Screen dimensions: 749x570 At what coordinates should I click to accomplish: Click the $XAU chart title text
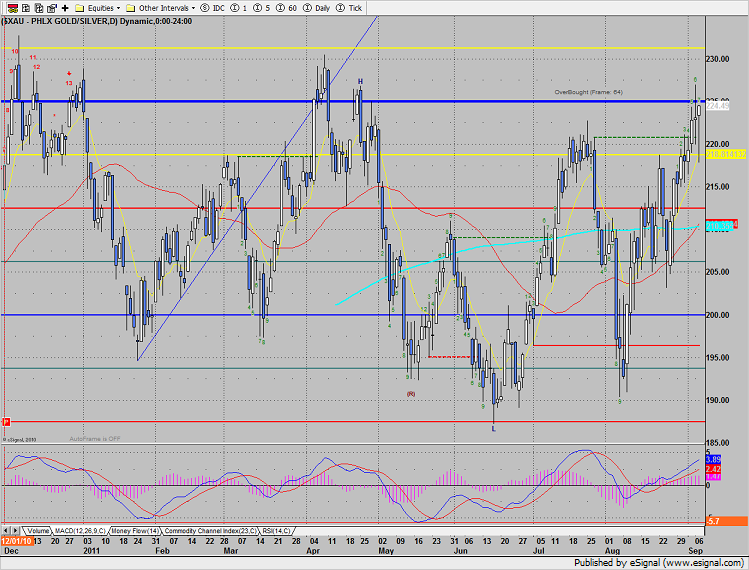click(96, 21)
